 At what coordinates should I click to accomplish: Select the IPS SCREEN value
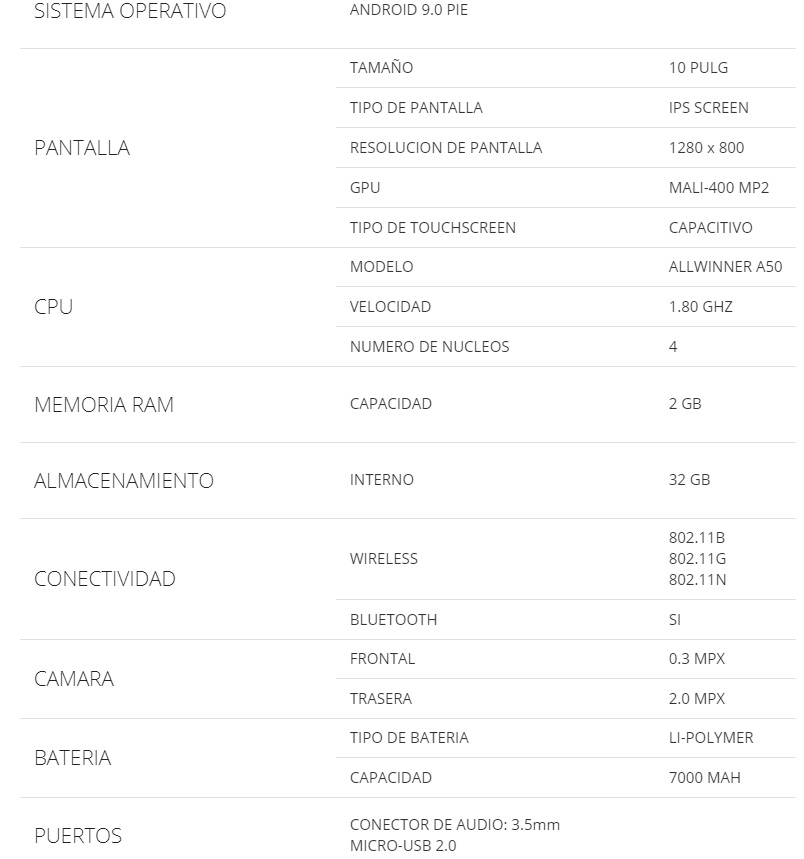point(708,108)
